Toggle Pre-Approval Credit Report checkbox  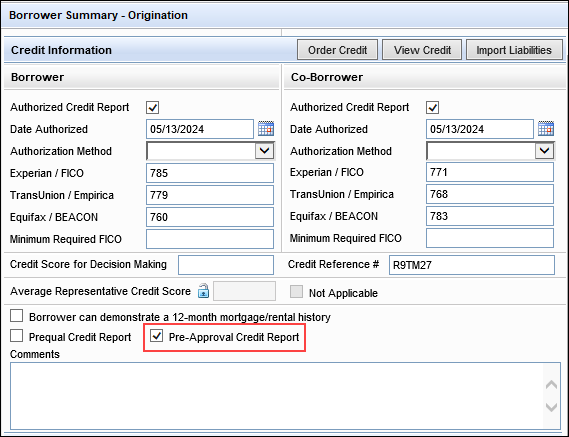156,336
